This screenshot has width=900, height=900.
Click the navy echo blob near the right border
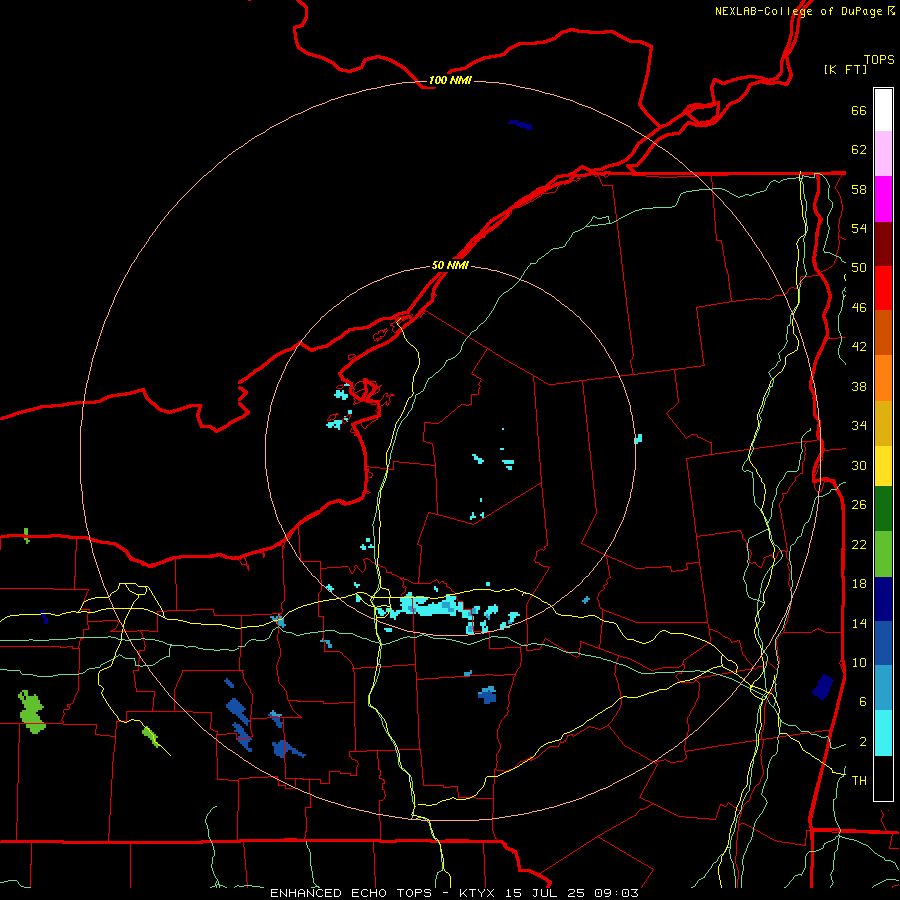(823, 686)
